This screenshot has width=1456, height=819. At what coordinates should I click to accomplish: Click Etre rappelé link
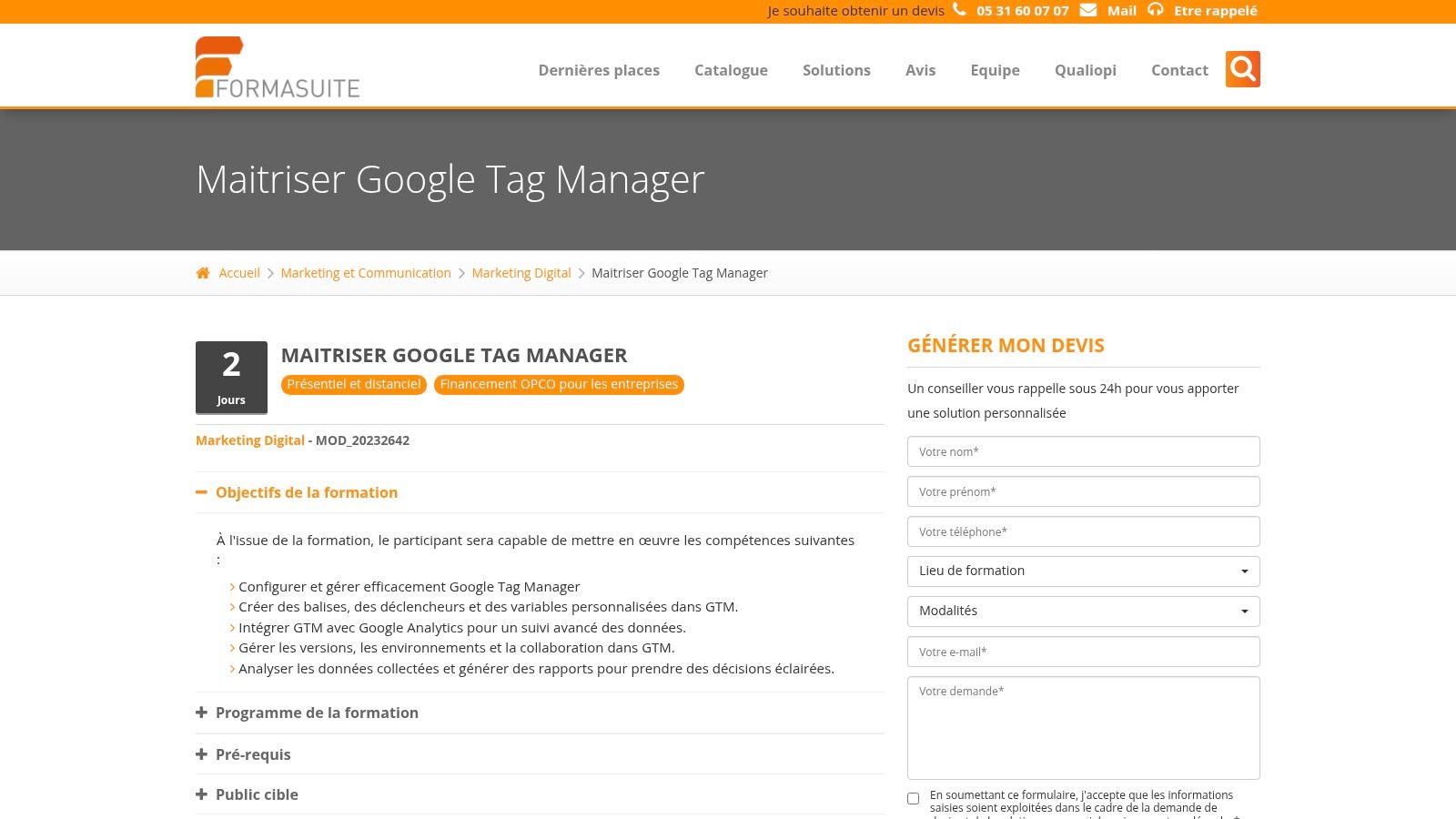pyautogui.click(x=1215, y=11)
